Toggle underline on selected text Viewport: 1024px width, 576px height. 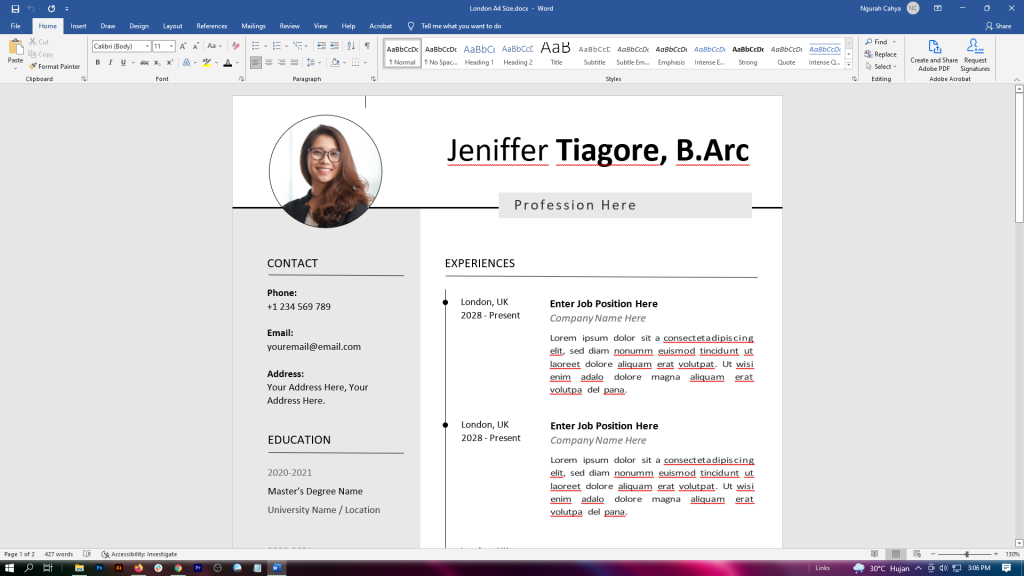point(124,62)
